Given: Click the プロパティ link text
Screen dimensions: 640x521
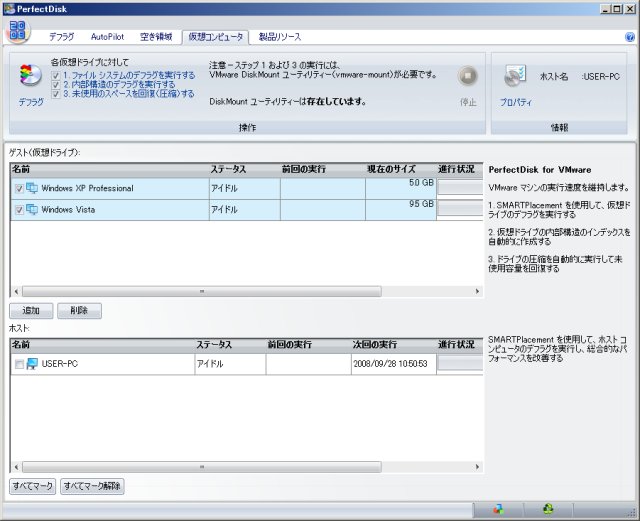Looking at the screenshot, I should click(516, 102).
